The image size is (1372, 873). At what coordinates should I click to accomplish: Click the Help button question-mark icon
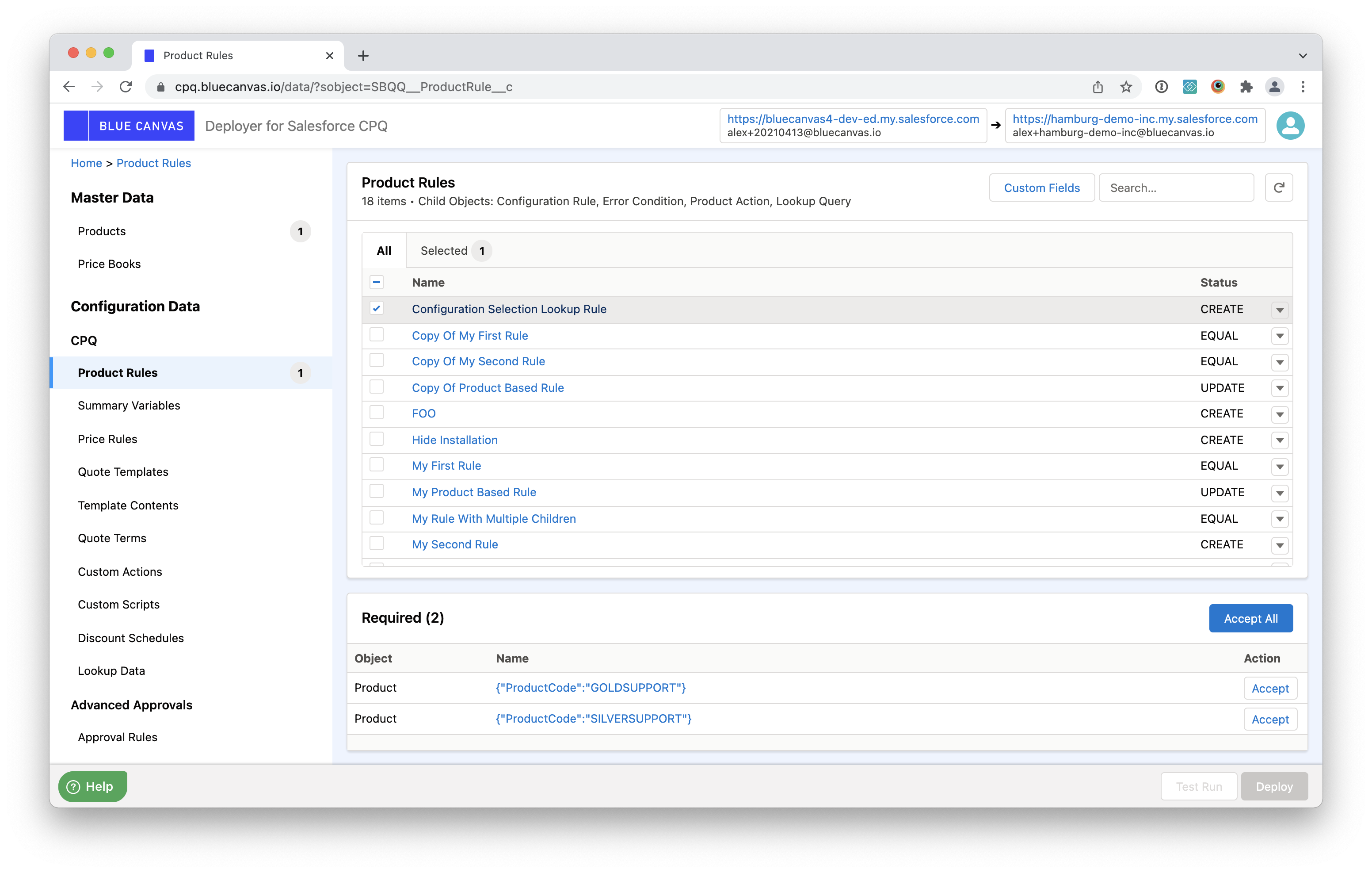click(73, 786)
